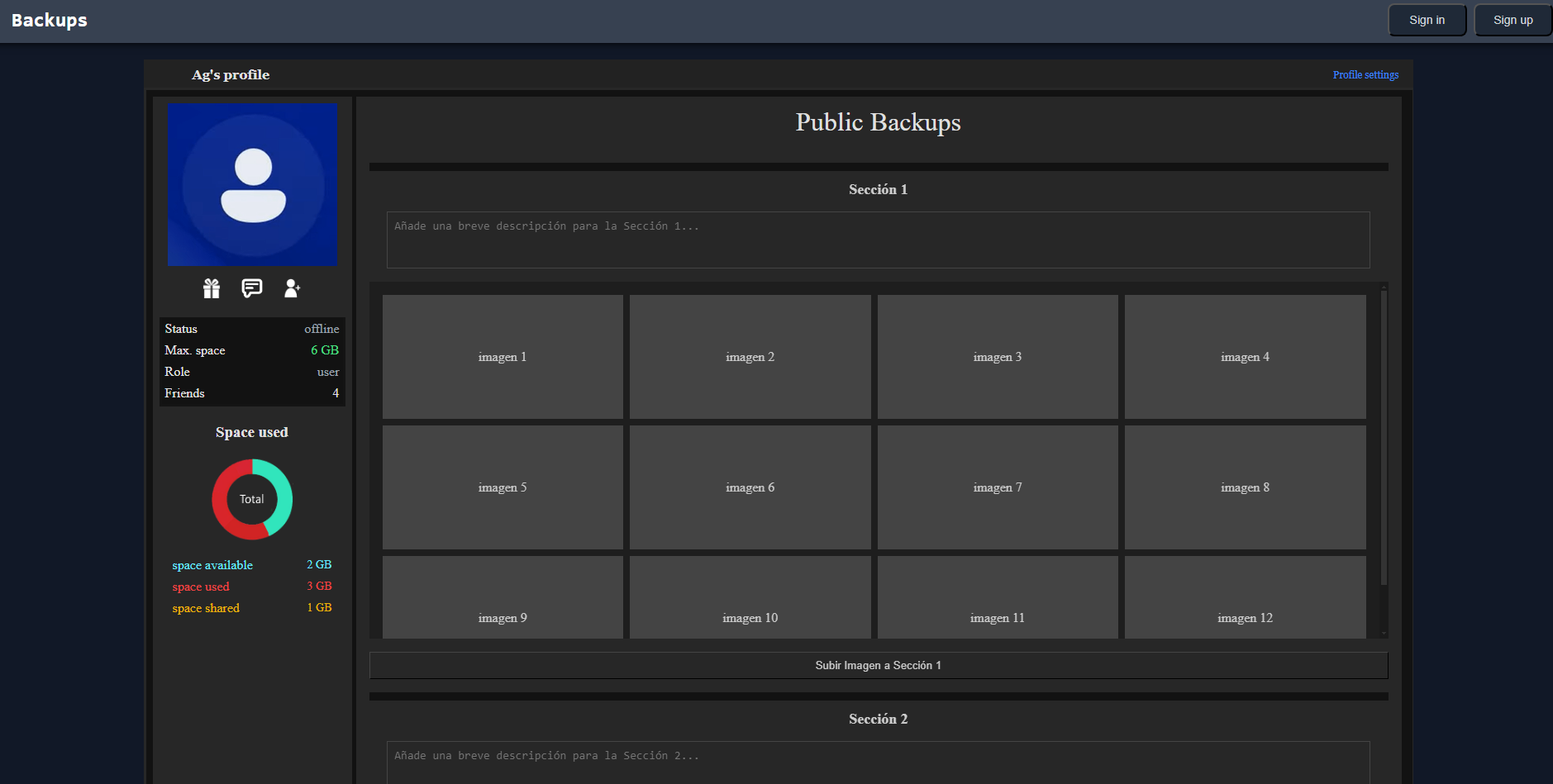Select the imagen 12 placeholder

(1245, 617)
